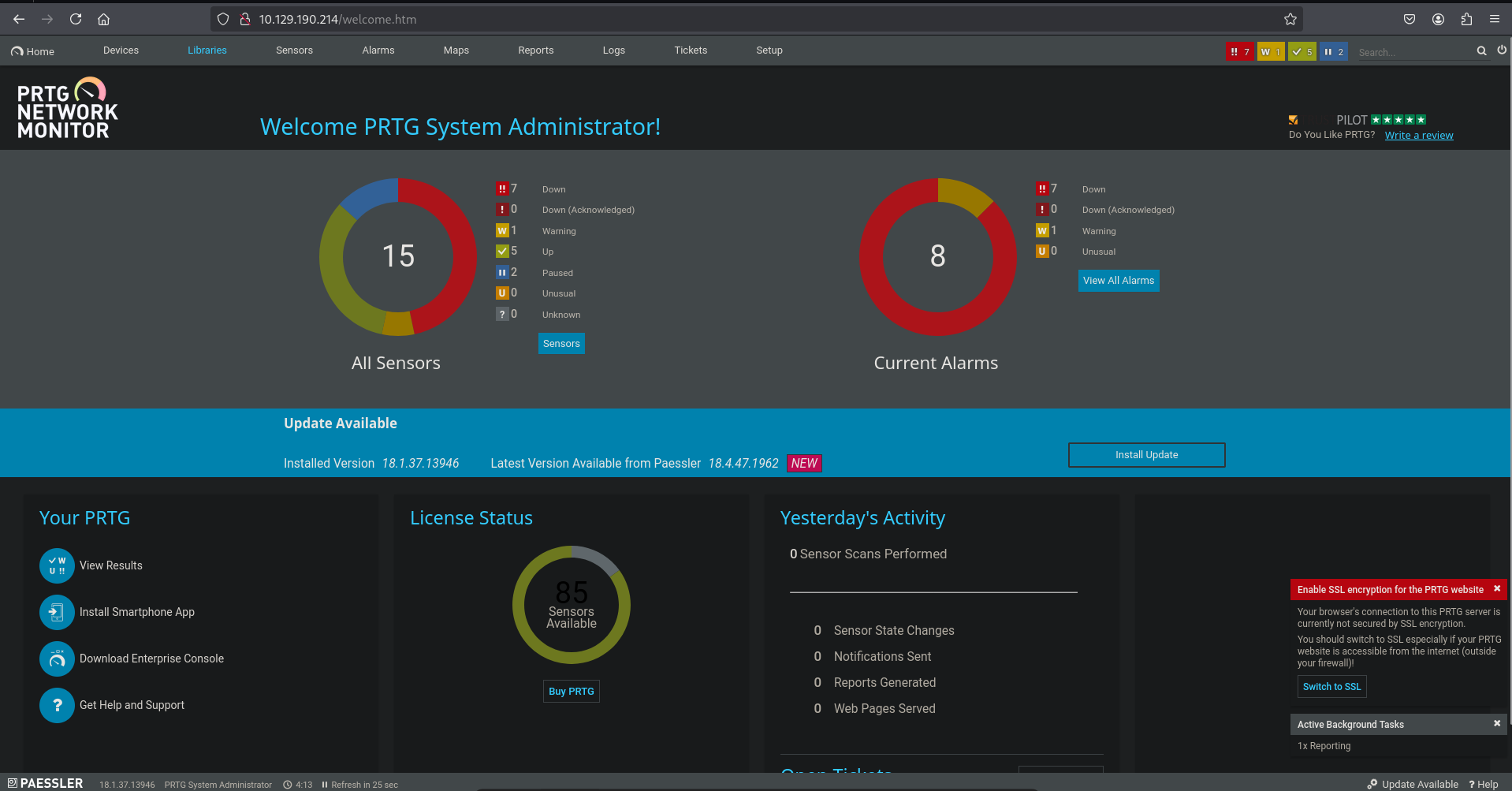The image size is (1512, 791).
Task: Click the Sensors Available license gauge
Action: click(x=572, y=605)
